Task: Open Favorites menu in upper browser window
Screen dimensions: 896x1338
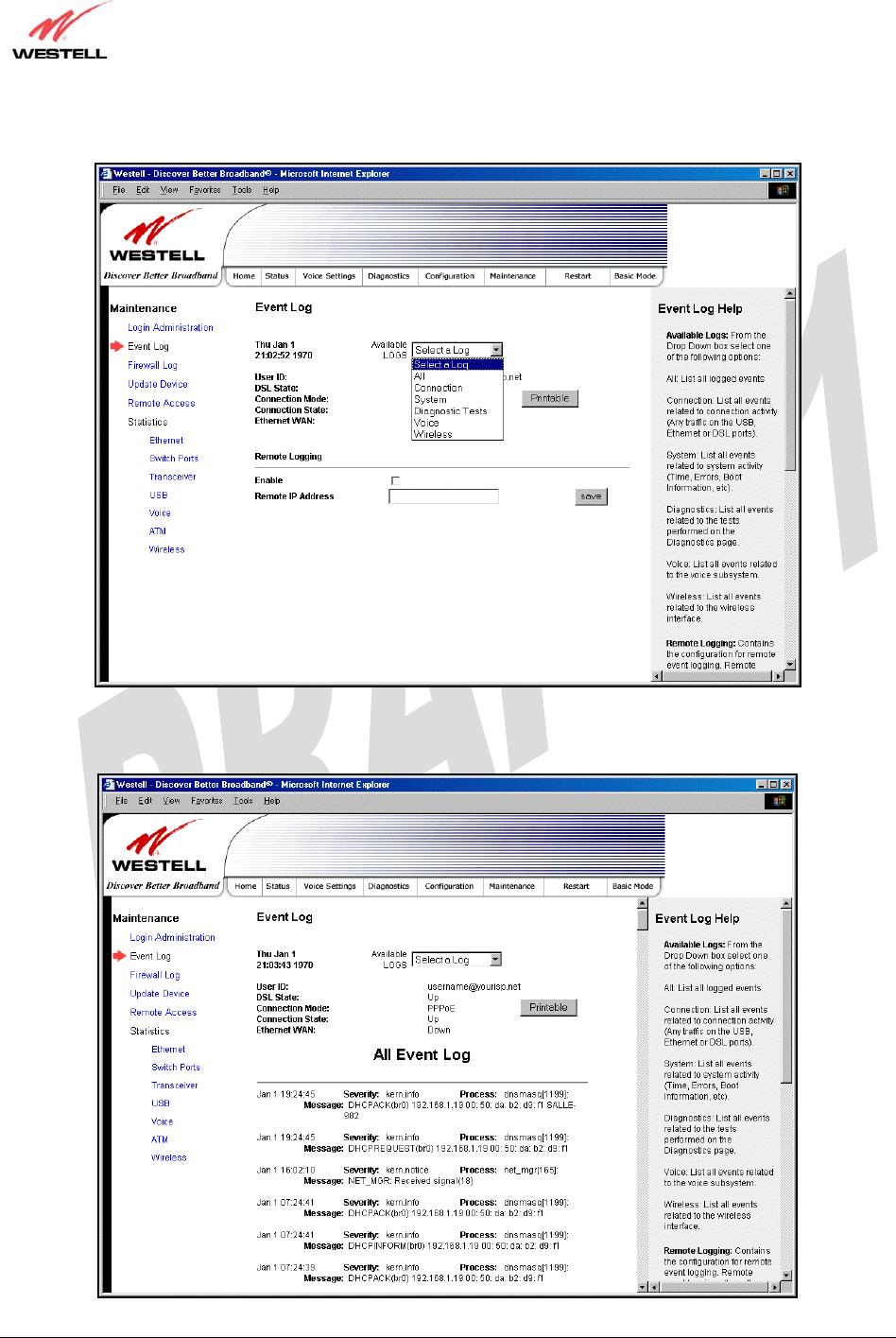Action: coord(205,190)
